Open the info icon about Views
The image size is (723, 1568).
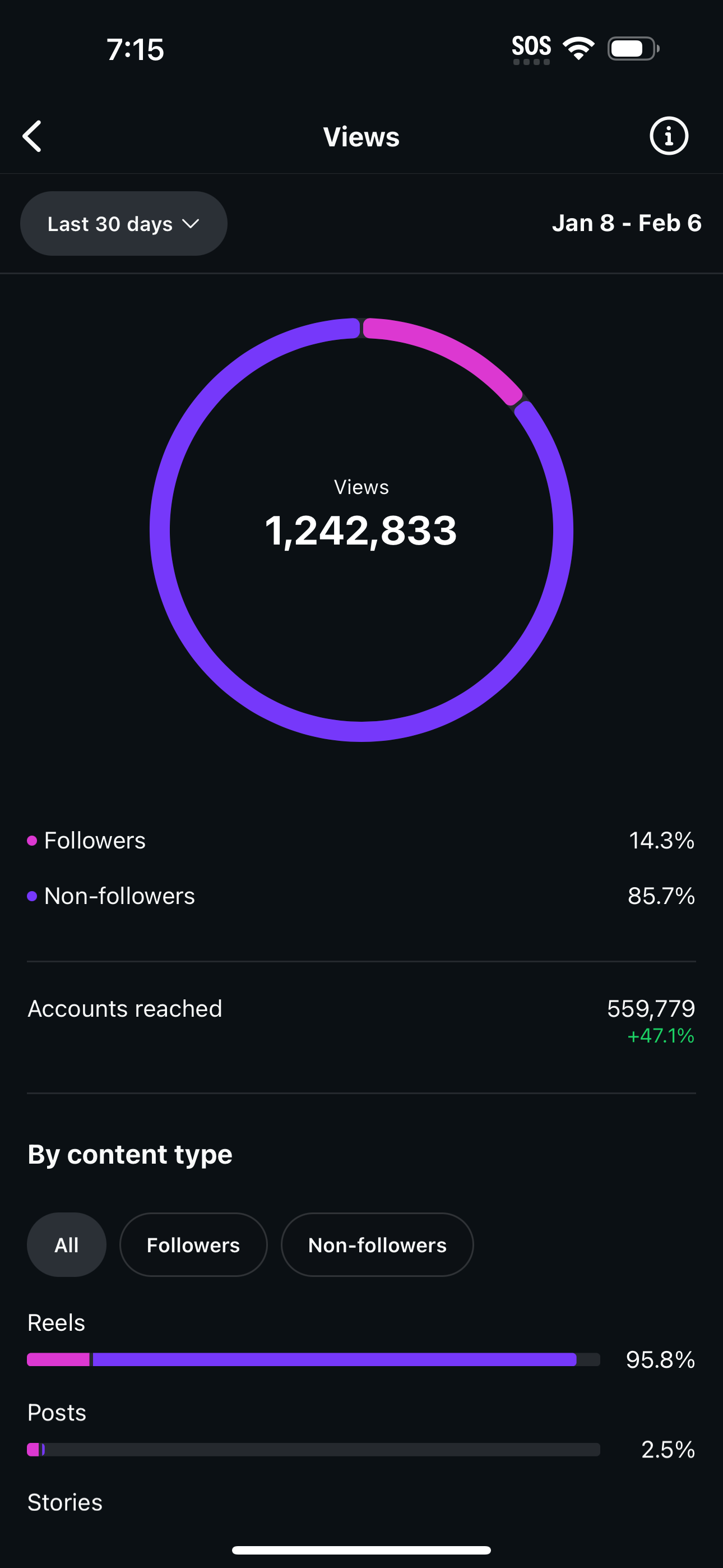click(x=668, y=136)
